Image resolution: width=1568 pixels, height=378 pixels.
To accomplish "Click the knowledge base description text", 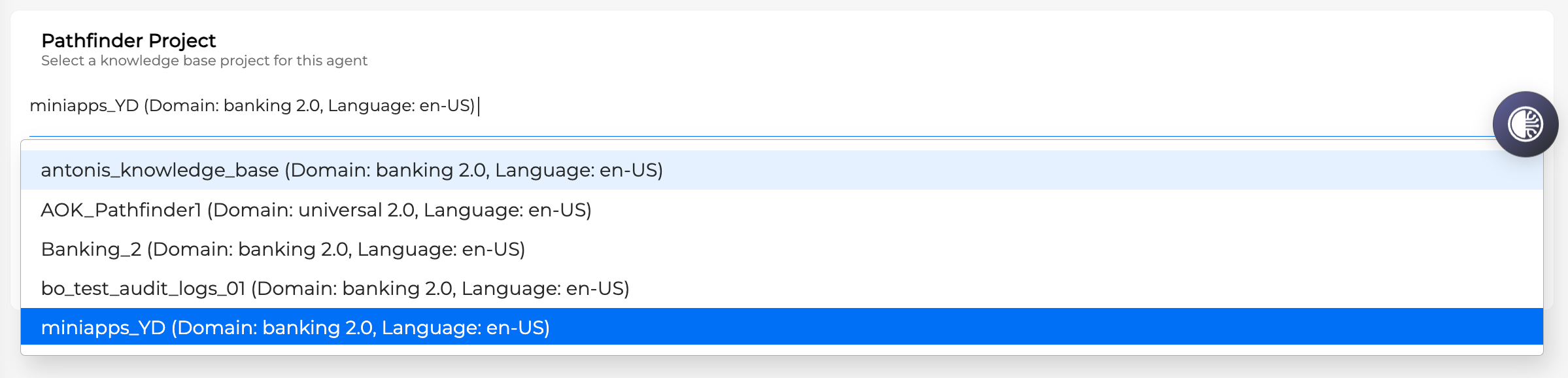I will [205, 60].
